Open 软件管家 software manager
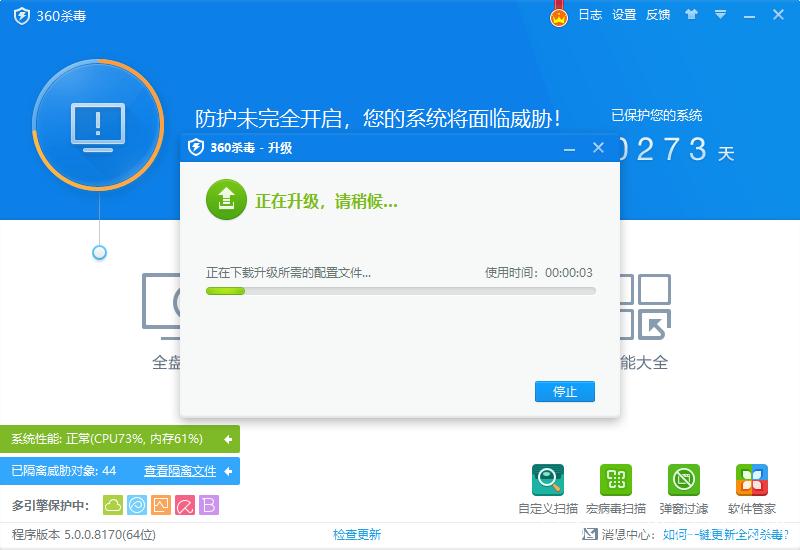The width and height of the screenshot is (800, 550). click(x=752, y=489)
